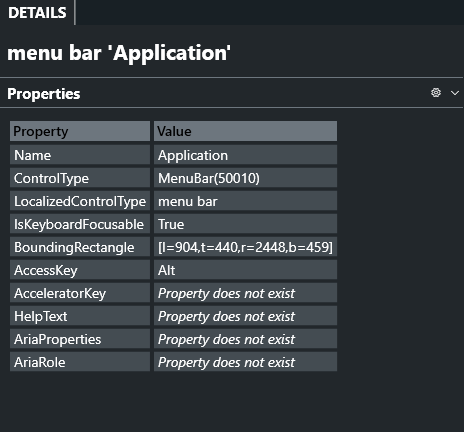Click the menu bar 'Application' title
Image resolution: width=464 pixels, height=432 pixels.
119,53
